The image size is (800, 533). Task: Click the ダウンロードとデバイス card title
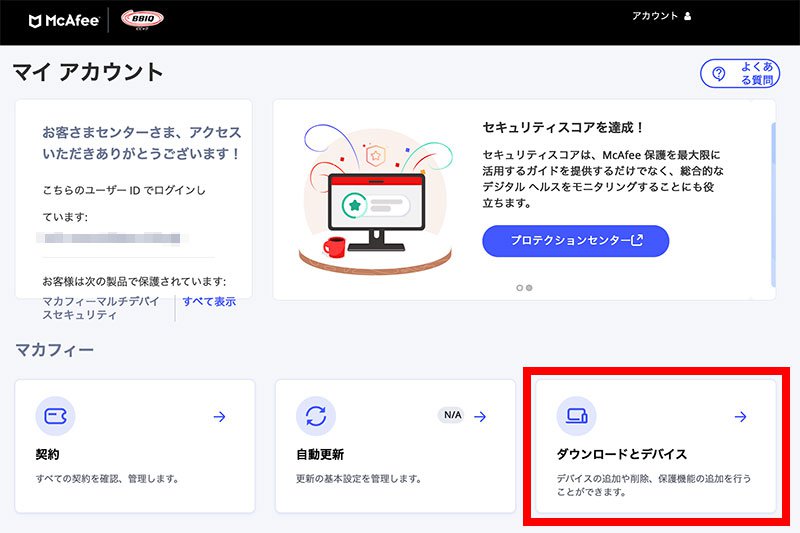click(x=621, y=454)
